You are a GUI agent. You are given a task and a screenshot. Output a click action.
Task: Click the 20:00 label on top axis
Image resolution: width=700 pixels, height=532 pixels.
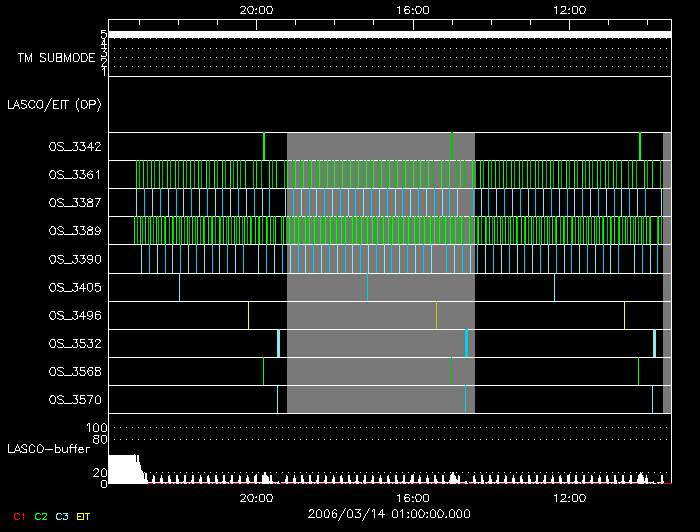pyautogui.click(x=257, y=9)
